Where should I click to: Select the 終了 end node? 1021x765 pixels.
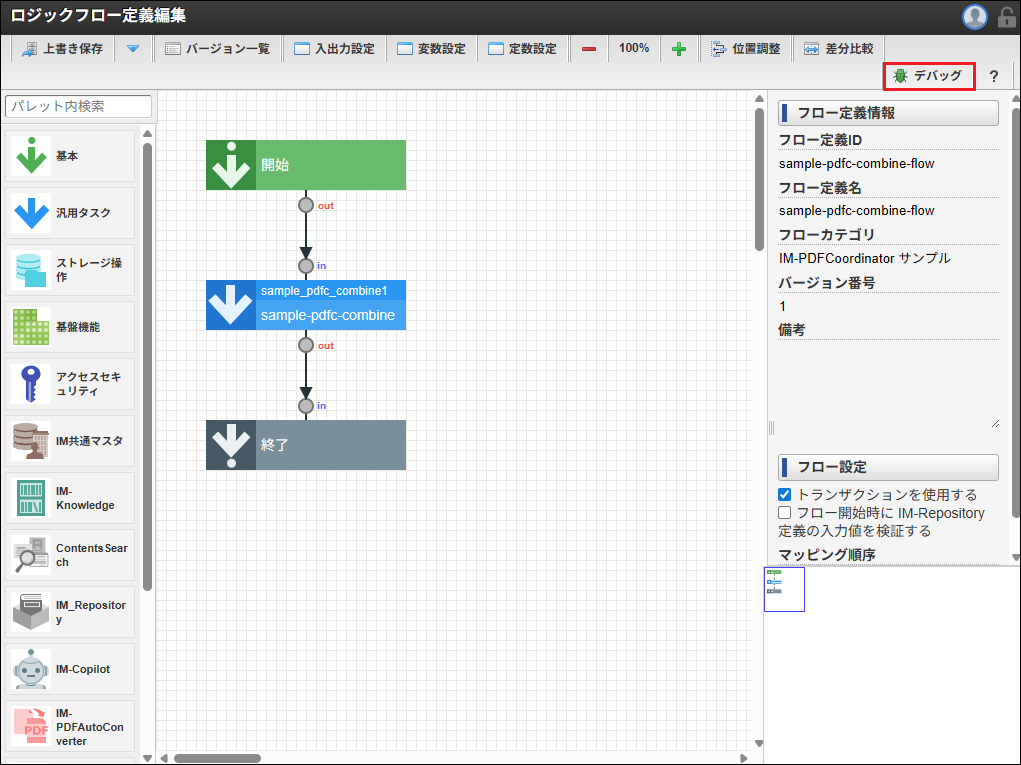pos(306,445)
